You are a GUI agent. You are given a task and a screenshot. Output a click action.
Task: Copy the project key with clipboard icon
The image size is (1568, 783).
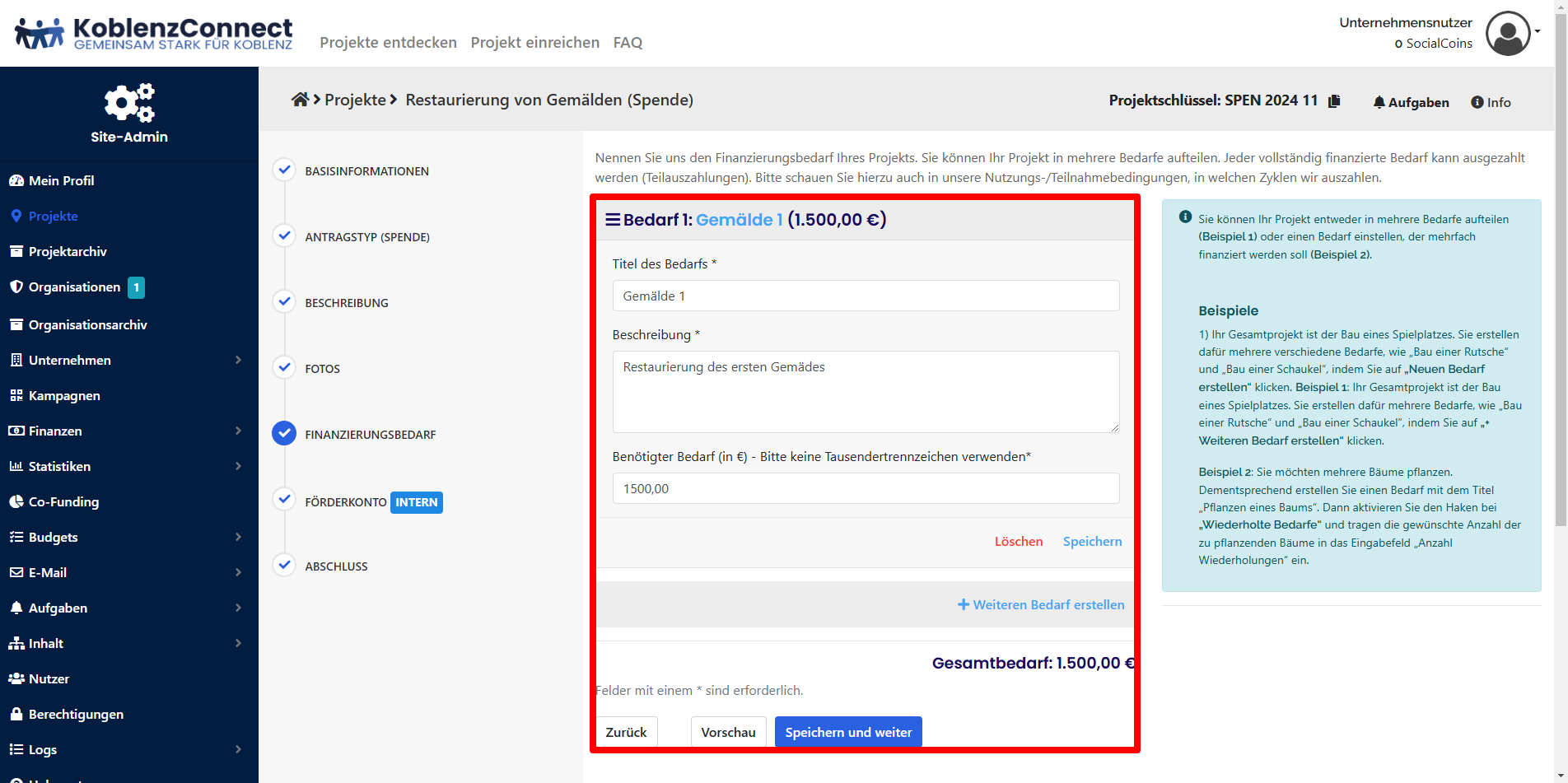1334,100
